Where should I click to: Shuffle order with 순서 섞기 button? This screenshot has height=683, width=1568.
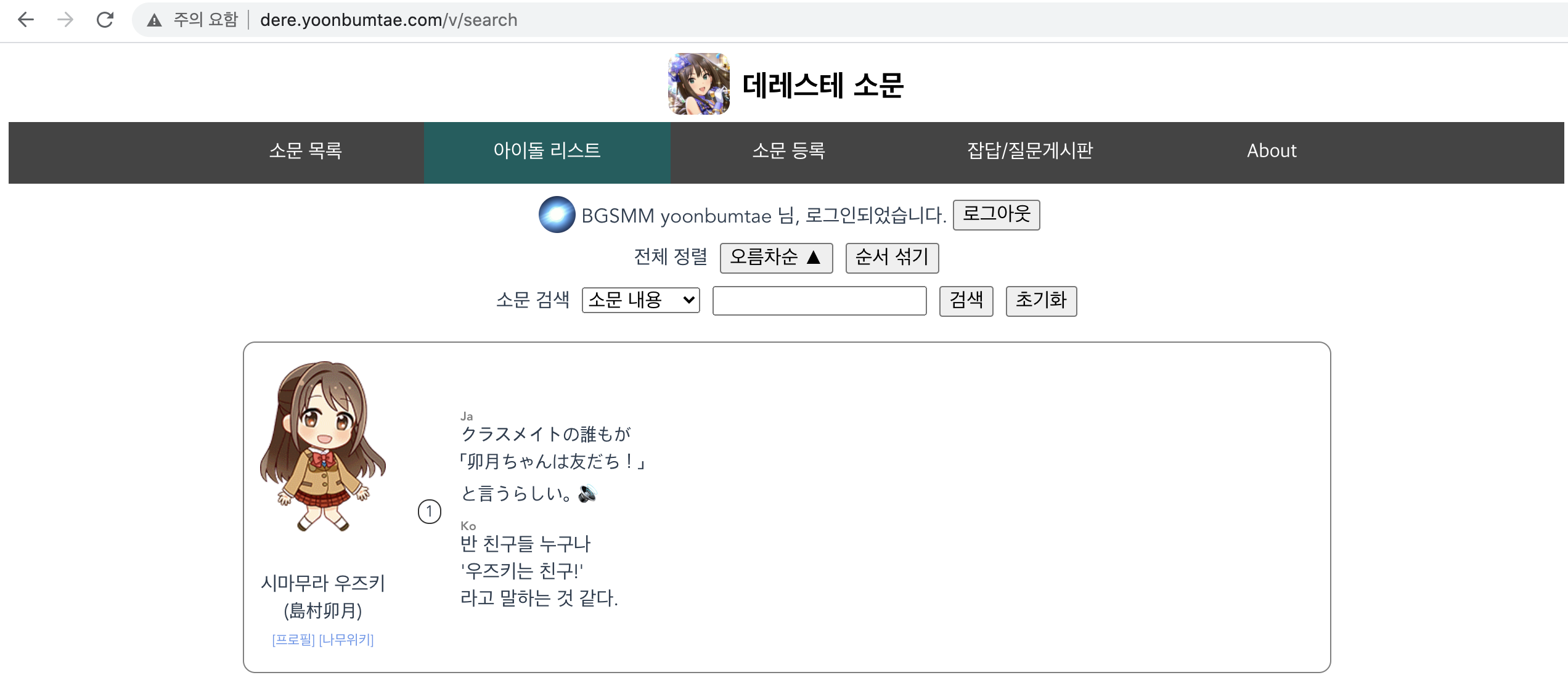click(x=891, y=257)
